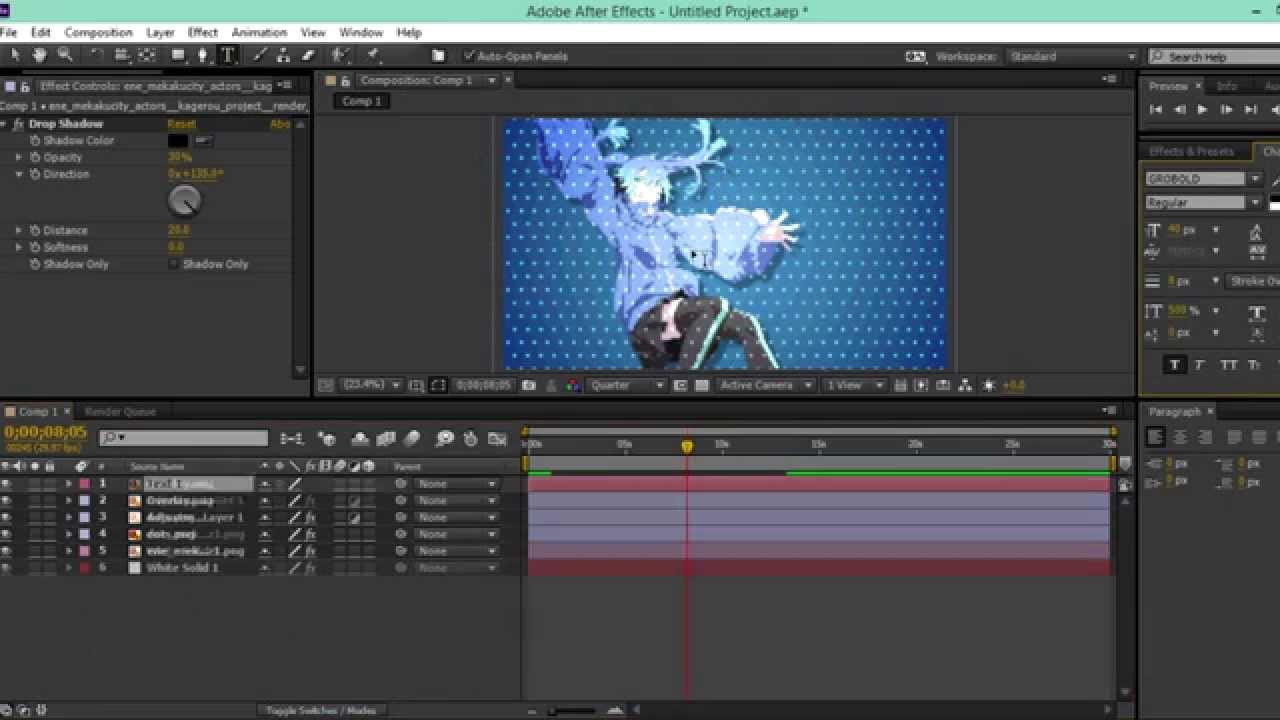Toggle Auto-Open Panels checkbox
Image resolution: width=1280 pixels, height=720 pixels.
[470, 56]
